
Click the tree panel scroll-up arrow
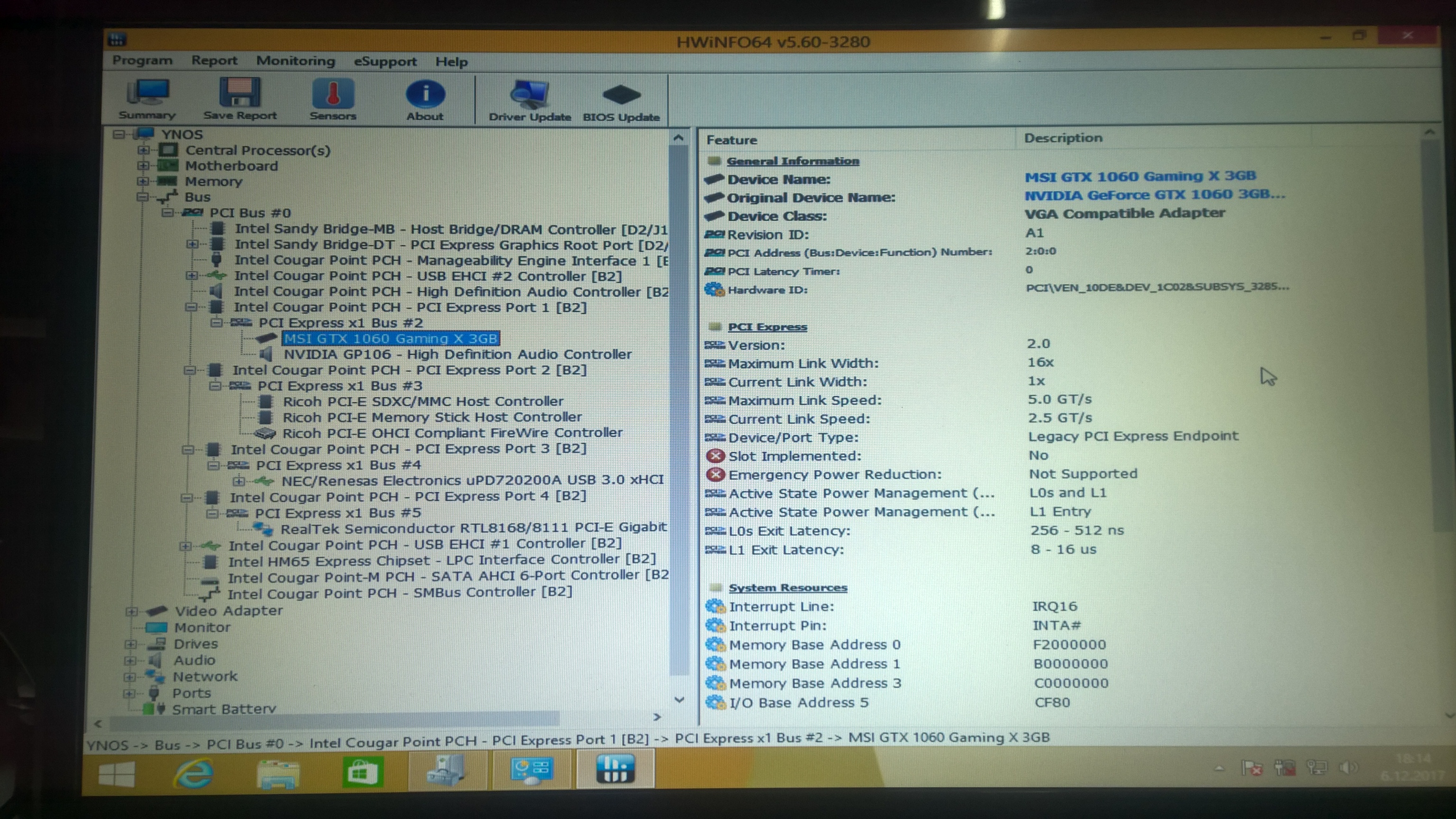click(x=679, y=138)
